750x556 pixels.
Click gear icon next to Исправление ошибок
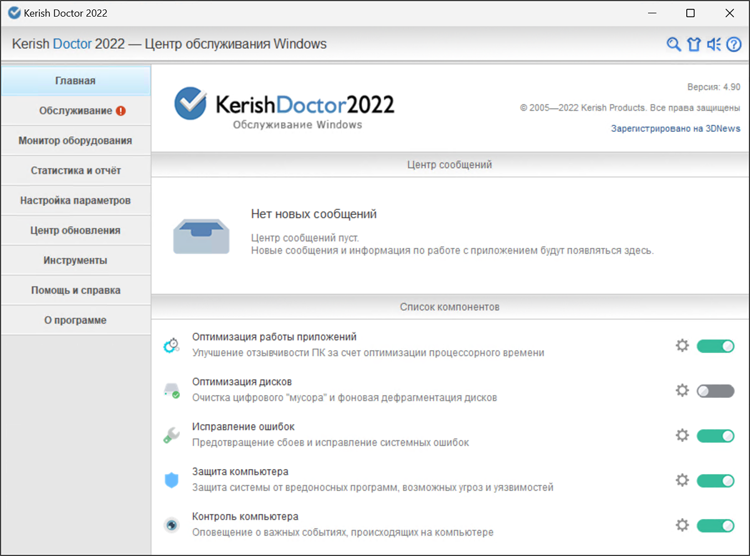click(682, 436)
